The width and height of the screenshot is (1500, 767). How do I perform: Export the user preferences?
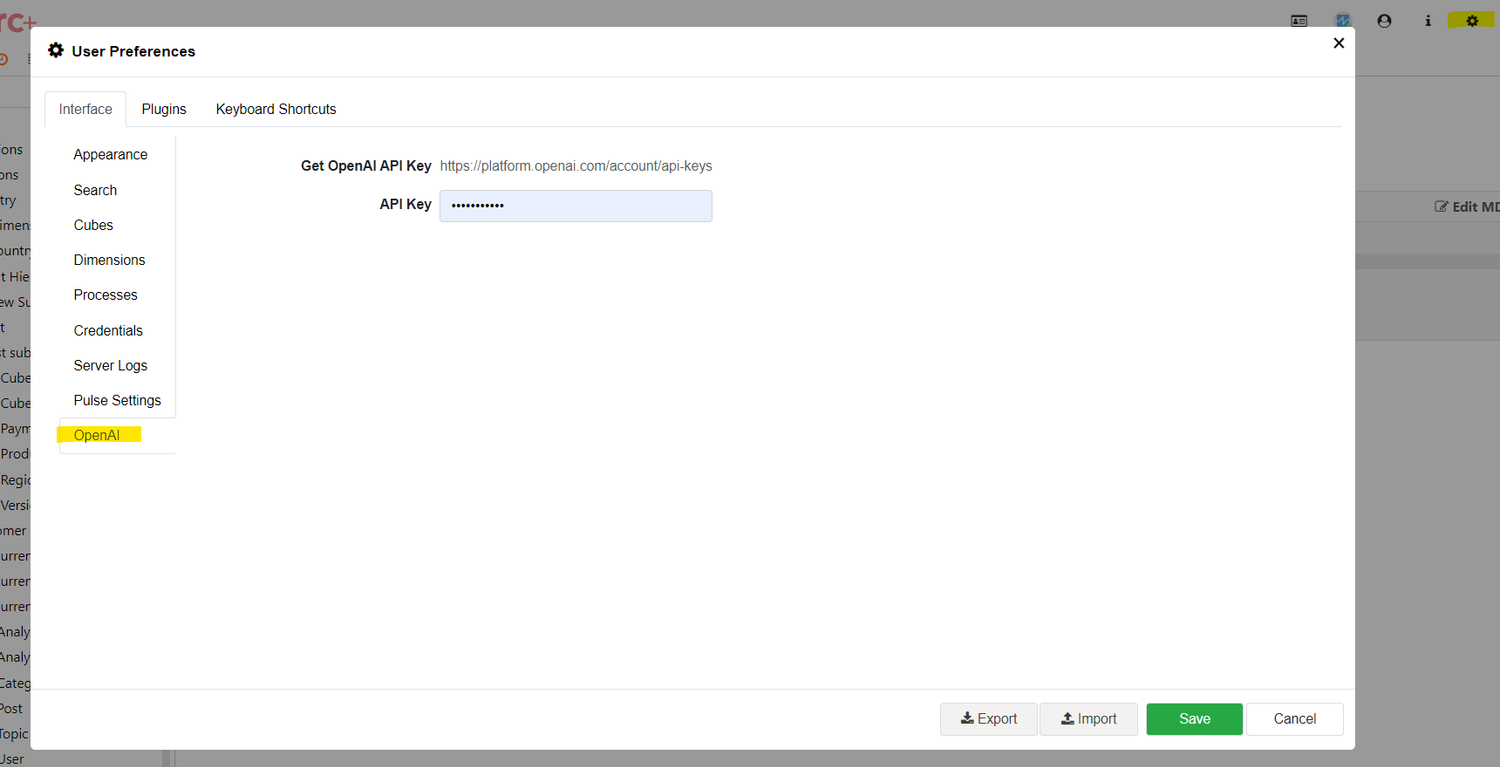coord(988,718)
